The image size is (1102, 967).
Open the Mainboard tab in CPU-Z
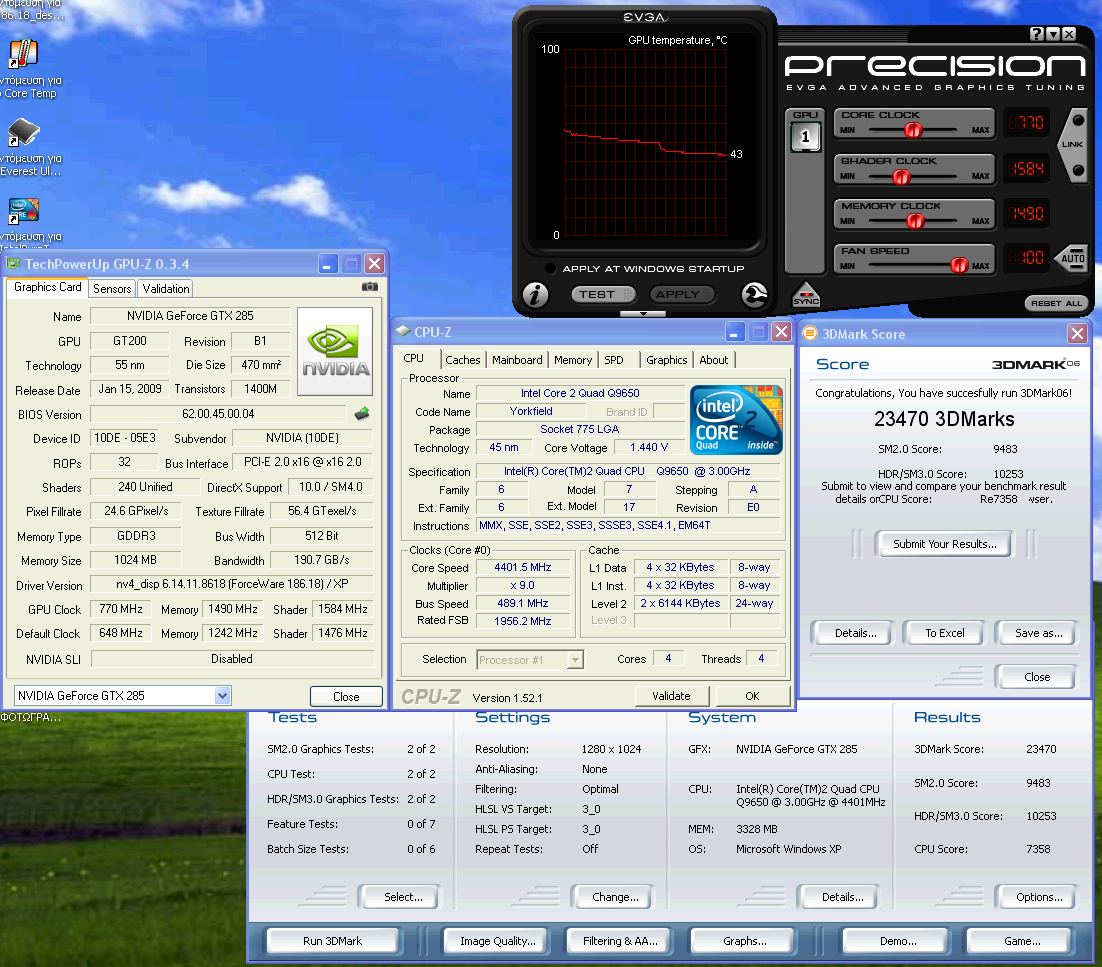517,360
